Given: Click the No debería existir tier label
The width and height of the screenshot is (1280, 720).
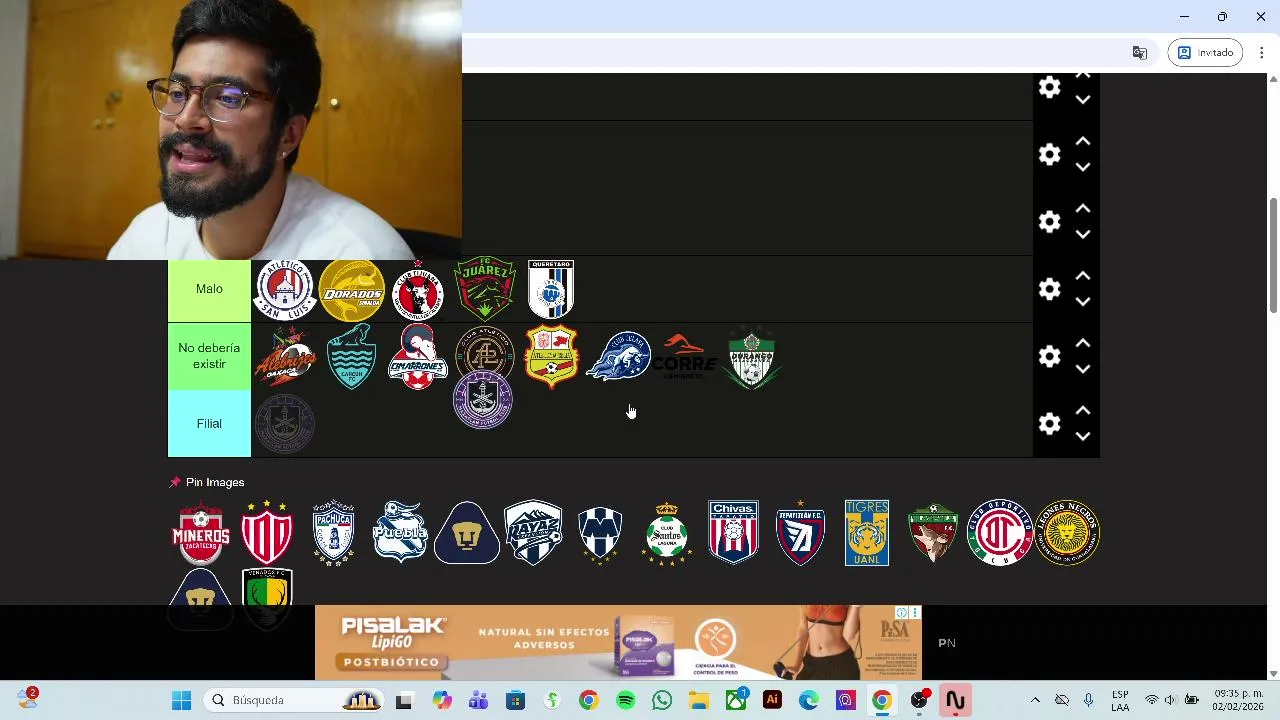Looking at the screenshot, I should 209,356.
